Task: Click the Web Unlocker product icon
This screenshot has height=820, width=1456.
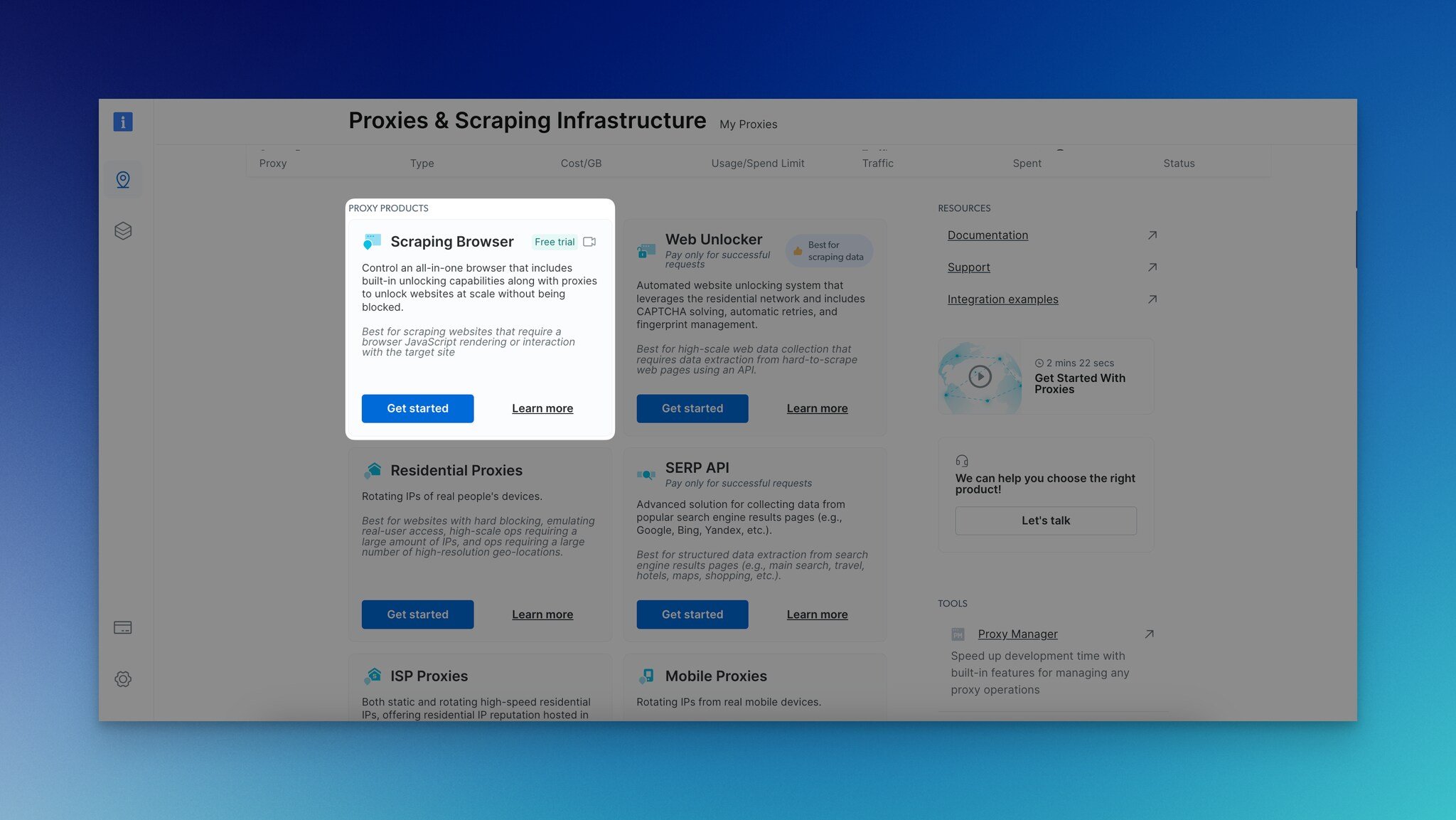Action: click(x=645, y=249)
